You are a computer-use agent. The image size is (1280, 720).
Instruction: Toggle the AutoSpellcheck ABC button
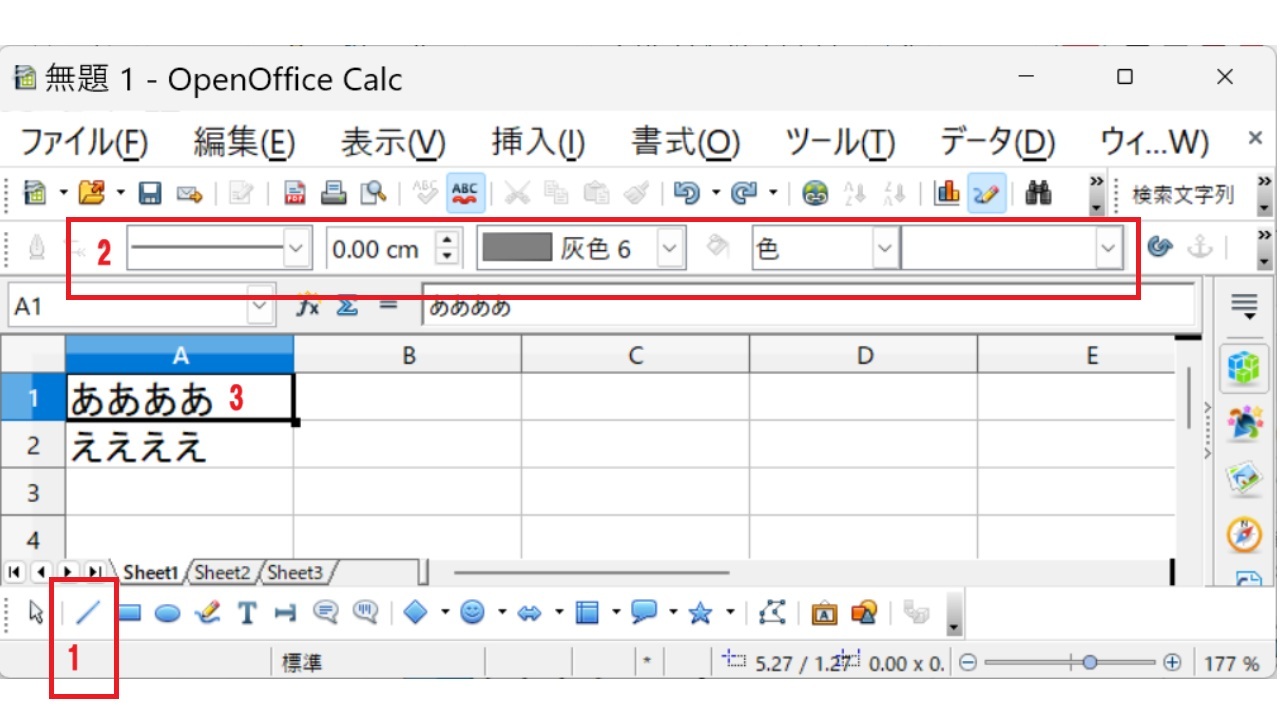[x=466, y=194]
